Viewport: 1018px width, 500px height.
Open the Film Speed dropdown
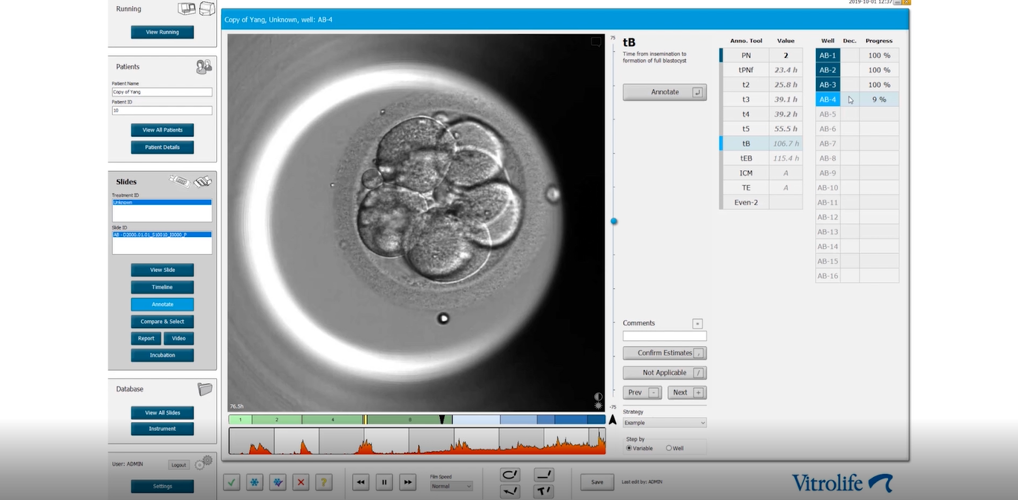pos(451,486)
